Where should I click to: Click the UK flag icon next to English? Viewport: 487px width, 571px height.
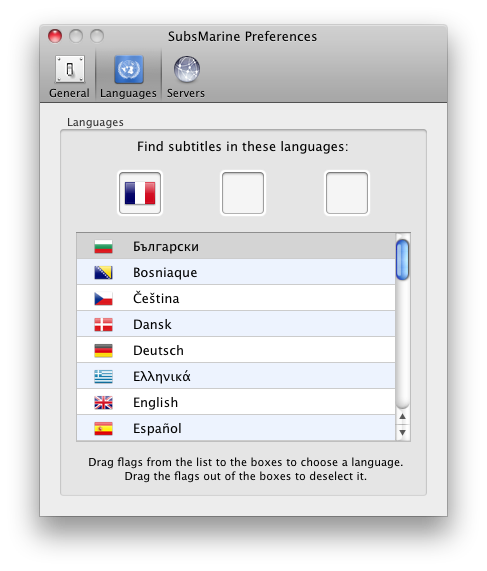pyautogui.click(x=103, y=402)
